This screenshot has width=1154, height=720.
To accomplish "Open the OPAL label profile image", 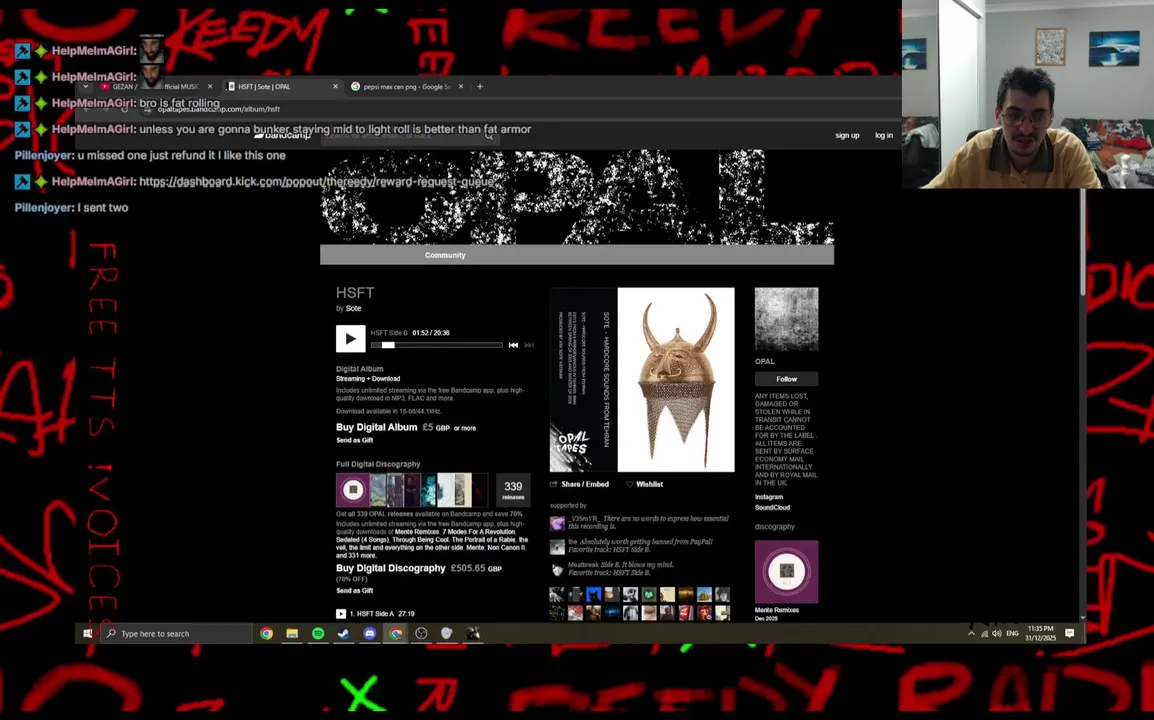I will pyautogui.click(x=786, y=320).
